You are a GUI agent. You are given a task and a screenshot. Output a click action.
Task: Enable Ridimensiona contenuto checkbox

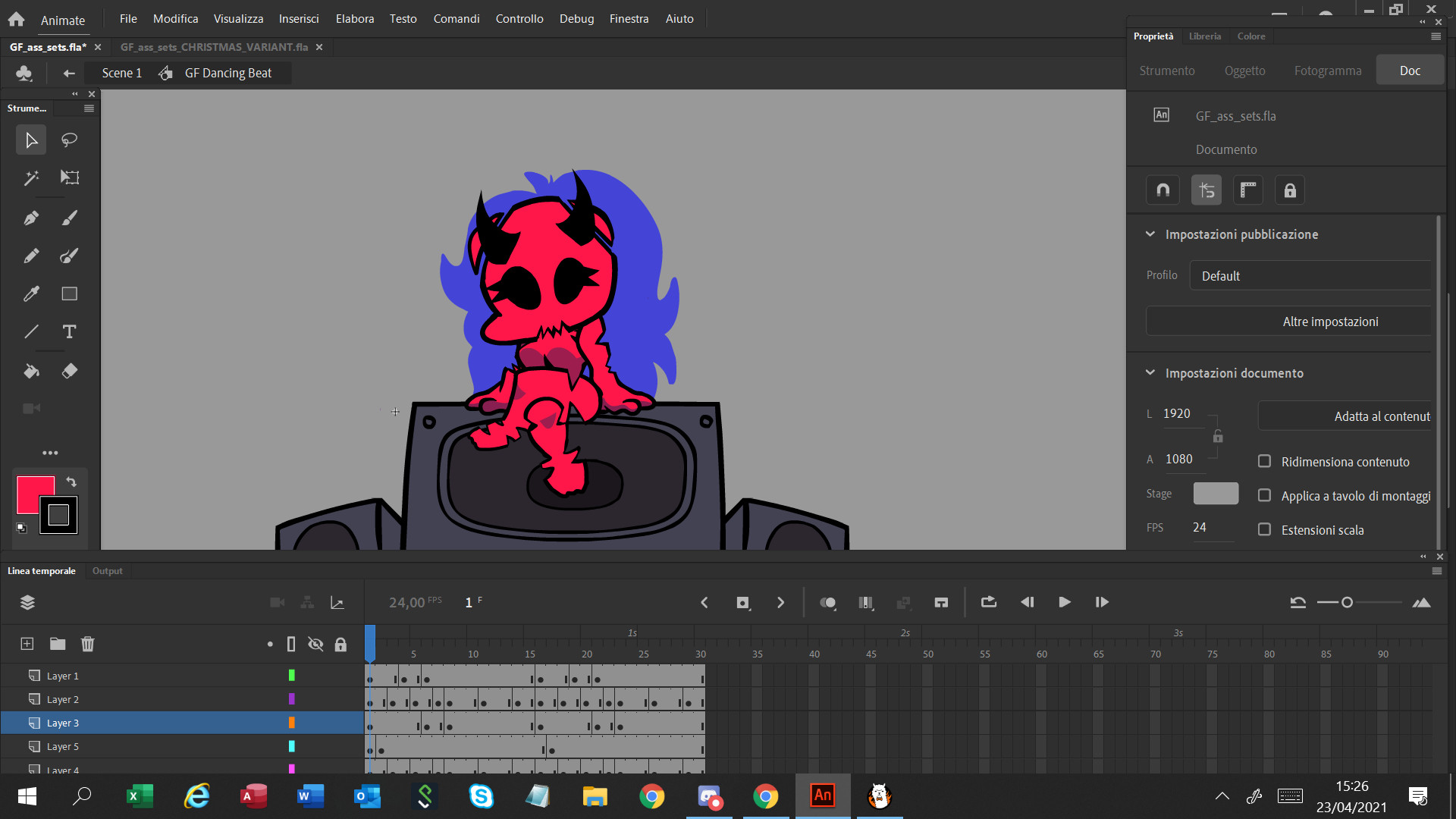click(x=1264, y=461)
